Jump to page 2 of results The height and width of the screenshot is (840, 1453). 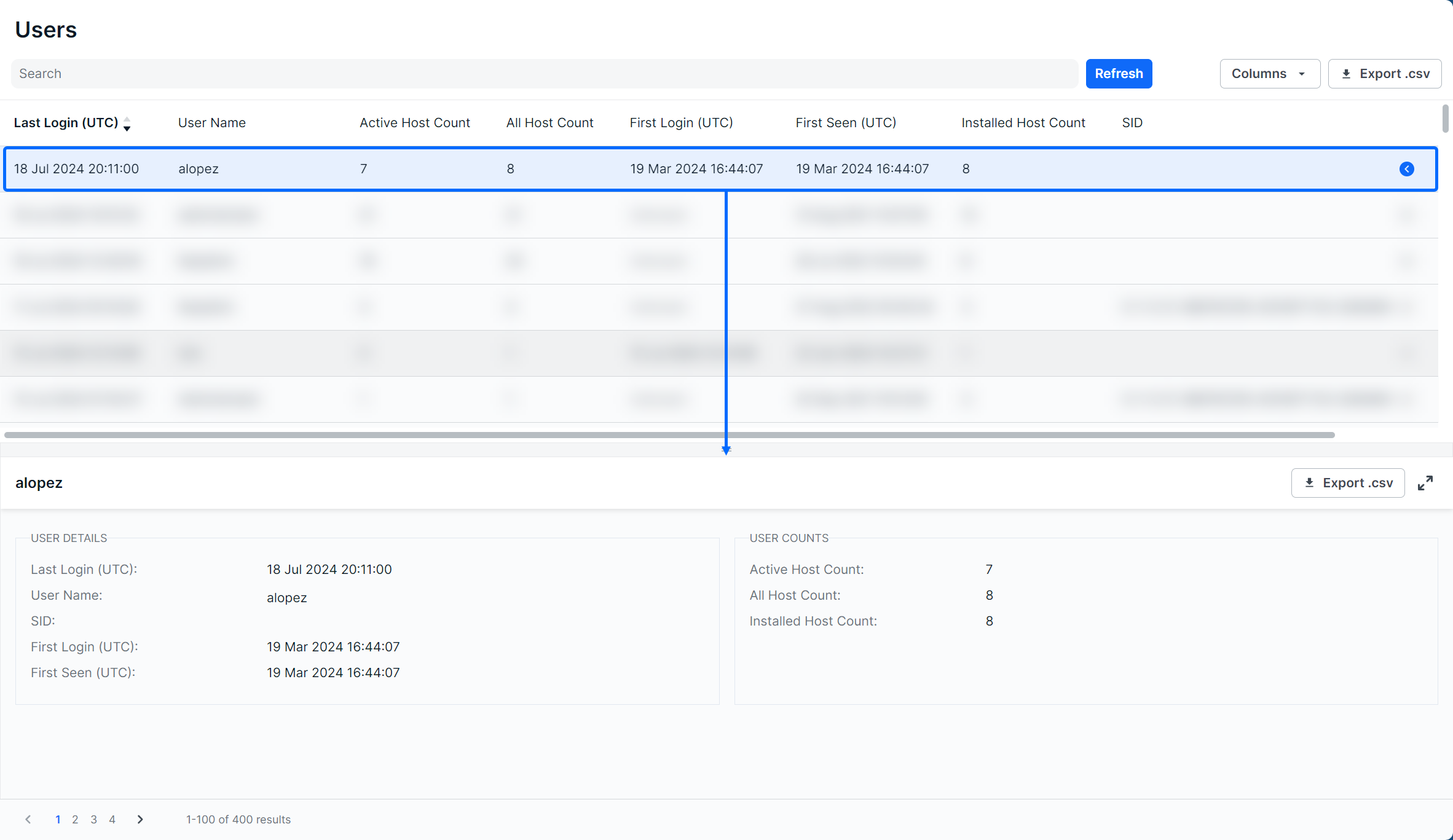coord(75,819)
